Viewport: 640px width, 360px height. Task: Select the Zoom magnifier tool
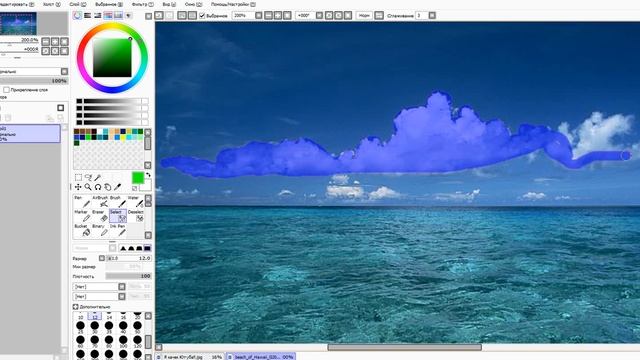(x=88, y=187)
